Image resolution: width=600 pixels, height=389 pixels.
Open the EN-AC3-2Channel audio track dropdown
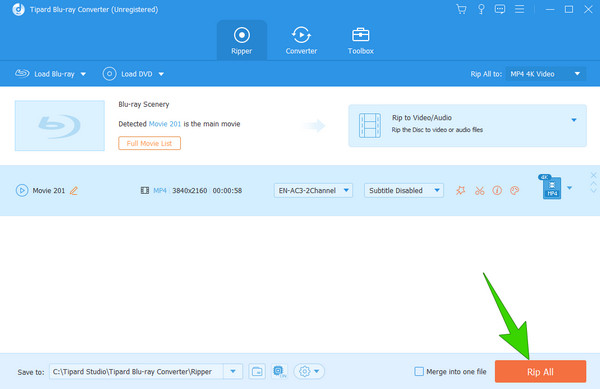click(313, 190)
